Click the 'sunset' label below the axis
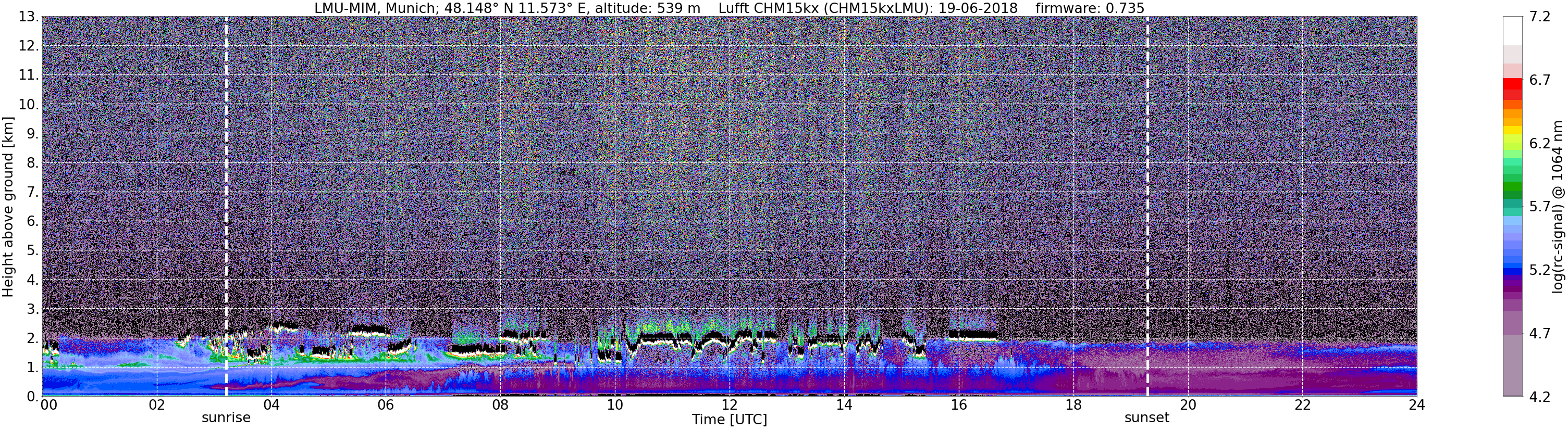The height and width of the screenshot is (430, 1568). pos(1147,418)
